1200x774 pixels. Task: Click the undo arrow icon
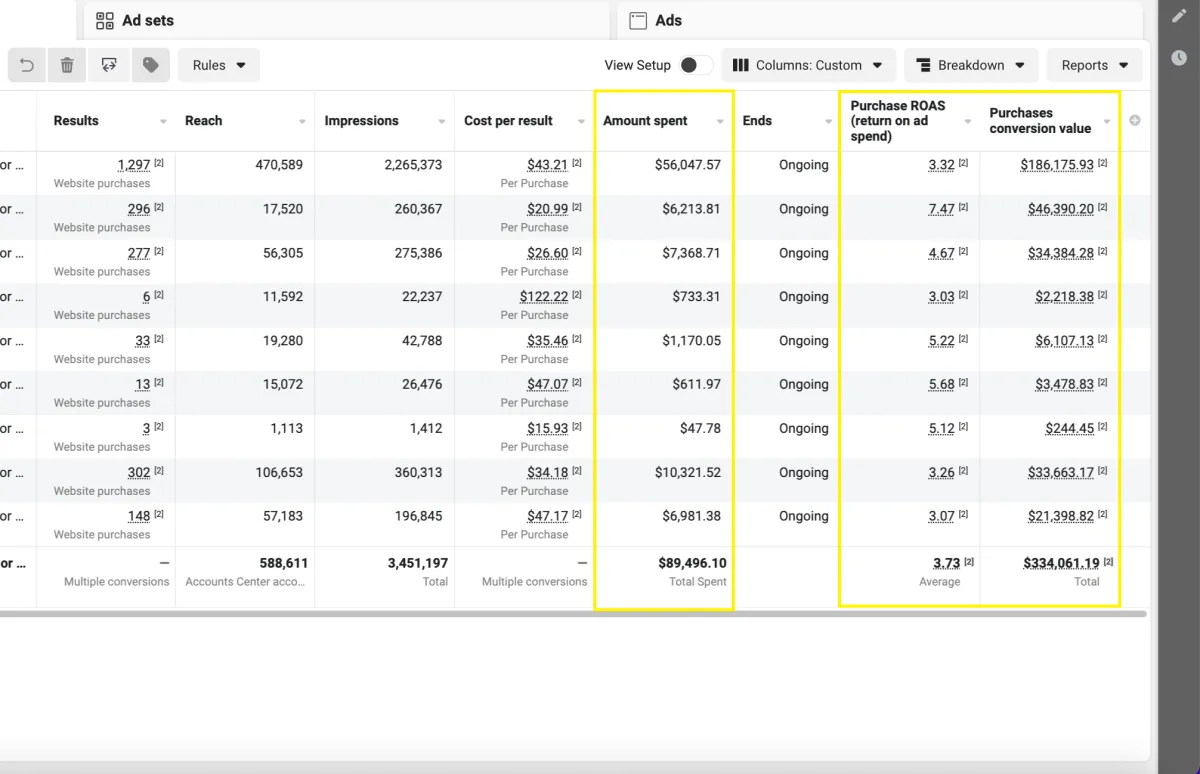27,65
